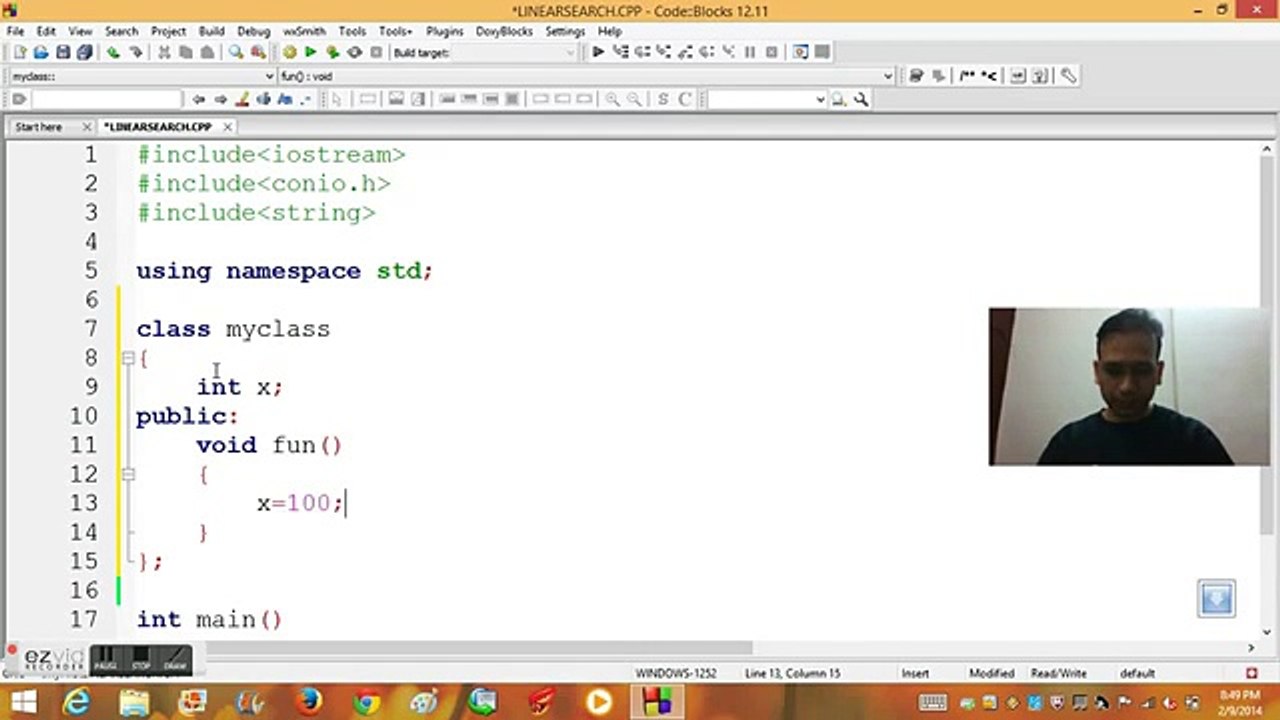Click the Step out debug icon
This screenshot has width=1280, height=720.
click(686, 52)
